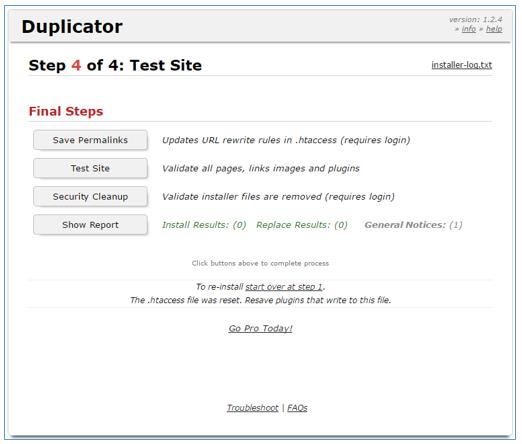Open the Troubleshoot link
The width and height of the screenshot is (522, 444).
[253, 408]
